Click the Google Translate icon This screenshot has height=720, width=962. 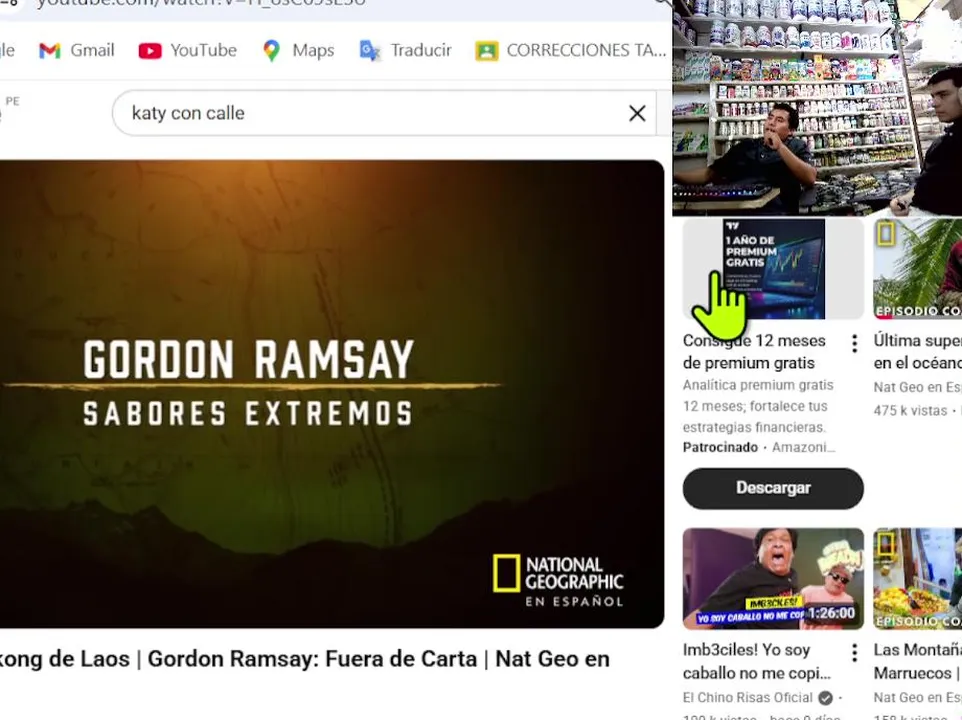click(370, 51)
